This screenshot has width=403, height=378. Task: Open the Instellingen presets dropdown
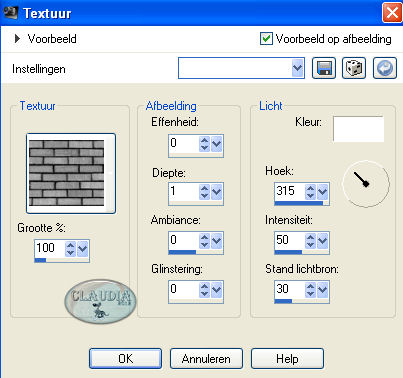click(x=297, y=68)
